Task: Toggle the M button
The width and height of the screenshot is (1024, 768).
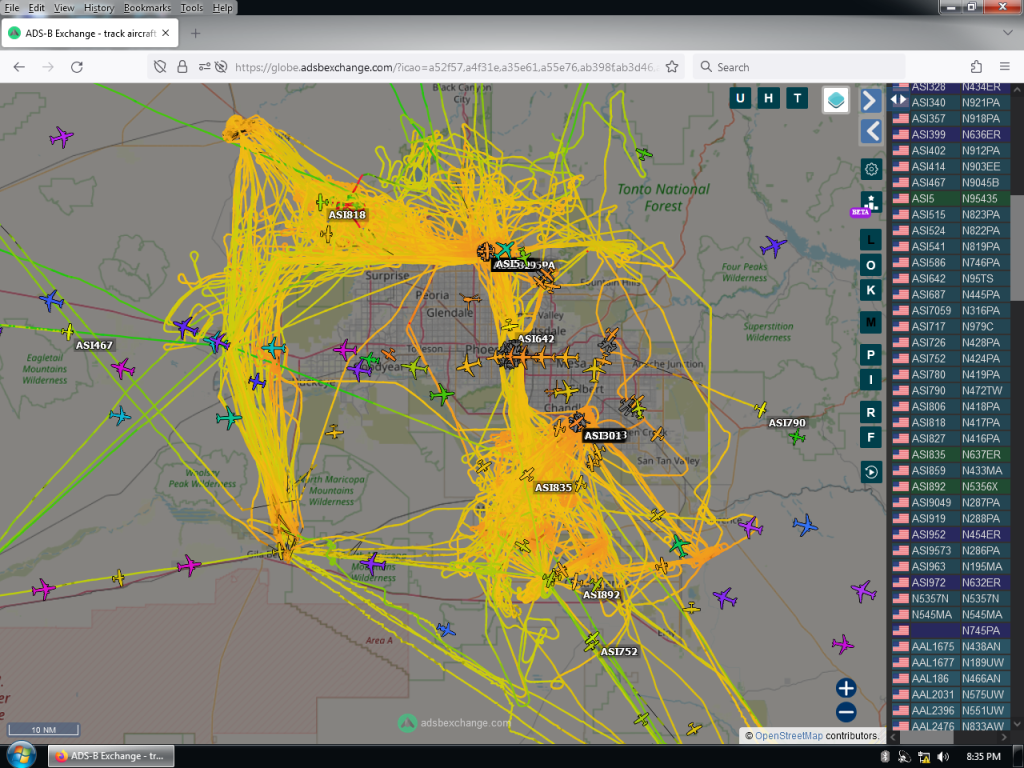Action: (x=871, y=322)
